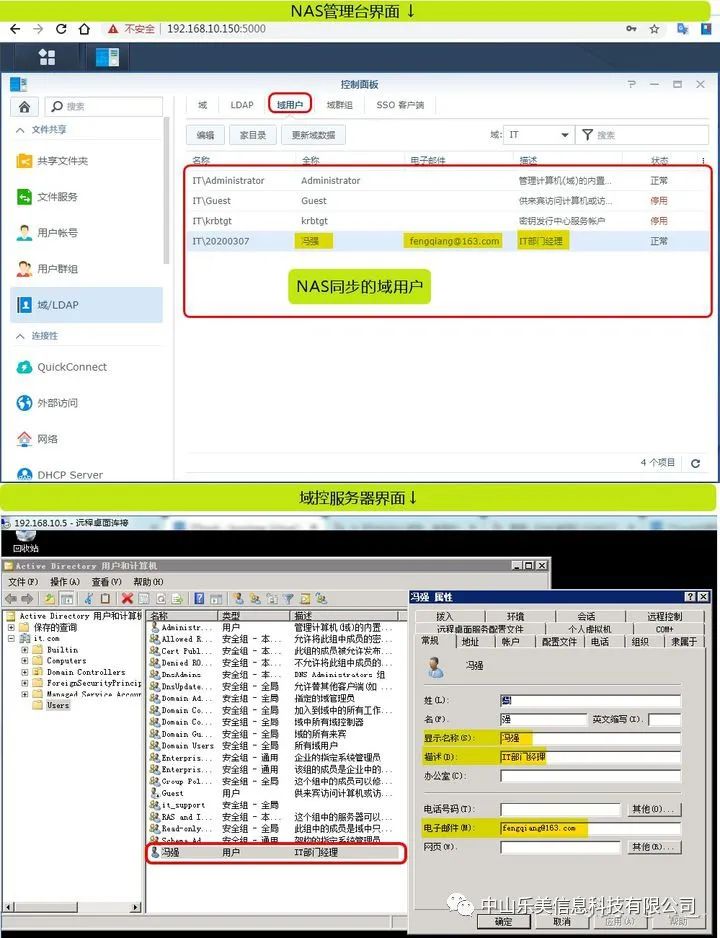This screenshot has height=938, width=720.
Task: Click the AD toolbar cut scissors icon
Action: point(89,598)
